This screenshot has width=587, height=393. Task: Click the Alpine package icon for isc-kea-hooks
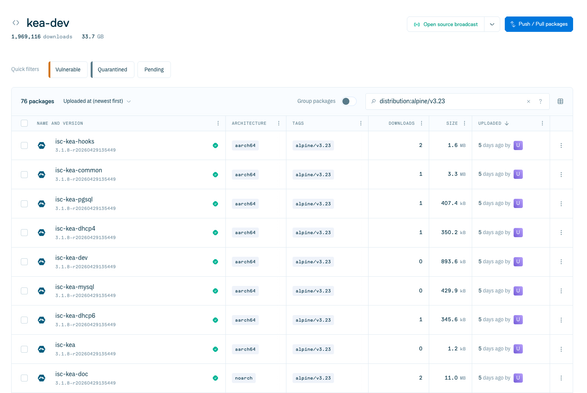(x=42, y=145)
